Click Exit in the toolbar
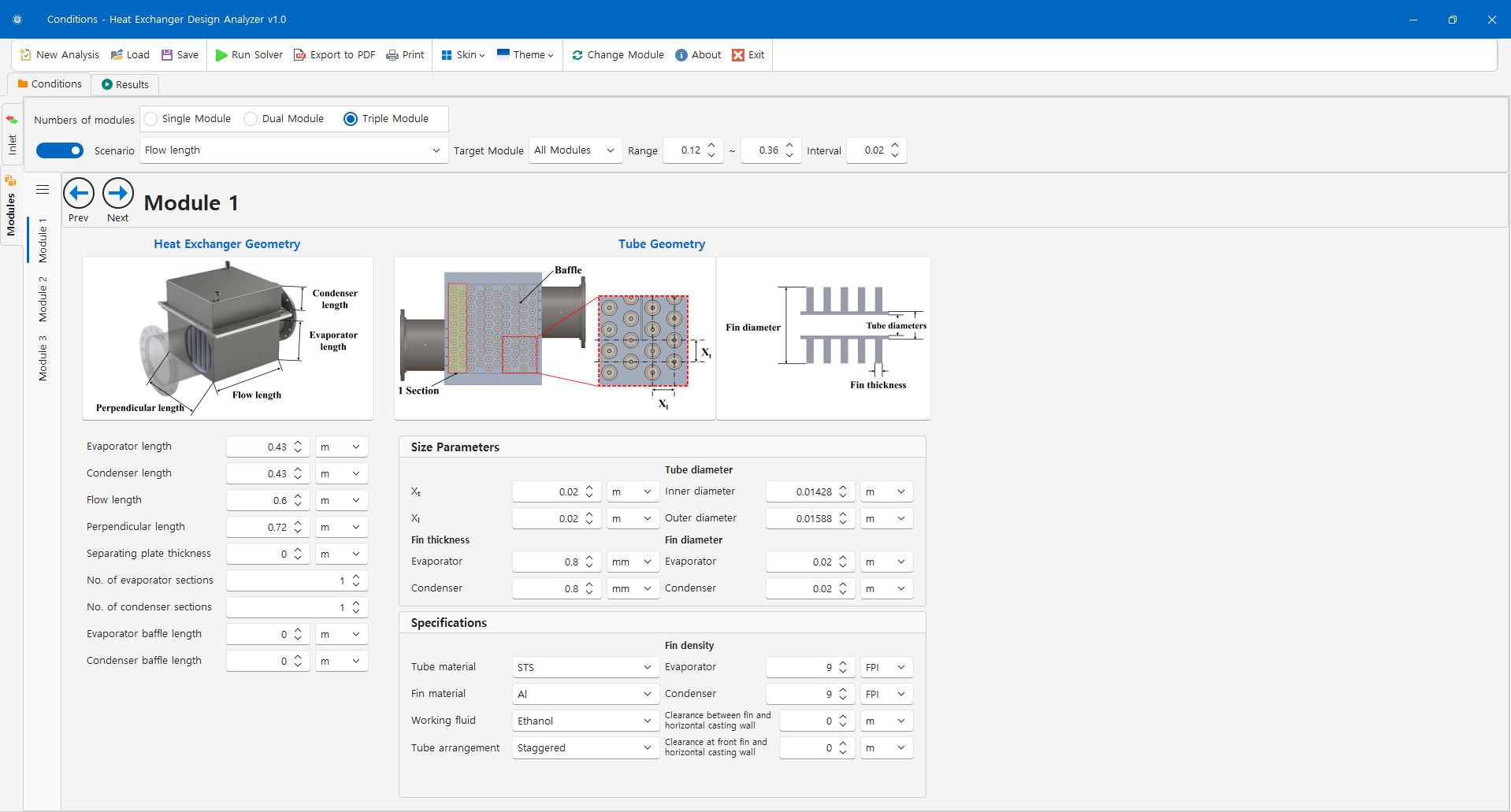Viewport: 1511px width, 812px height. 748,55
